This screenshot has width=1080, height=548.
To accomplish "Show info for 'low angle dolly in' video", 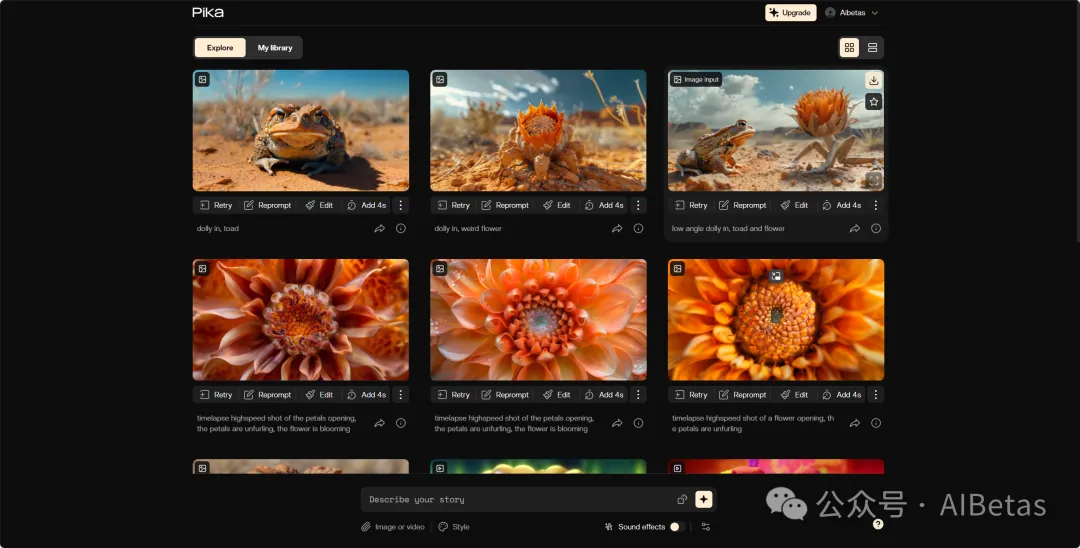I will point(875,229).
